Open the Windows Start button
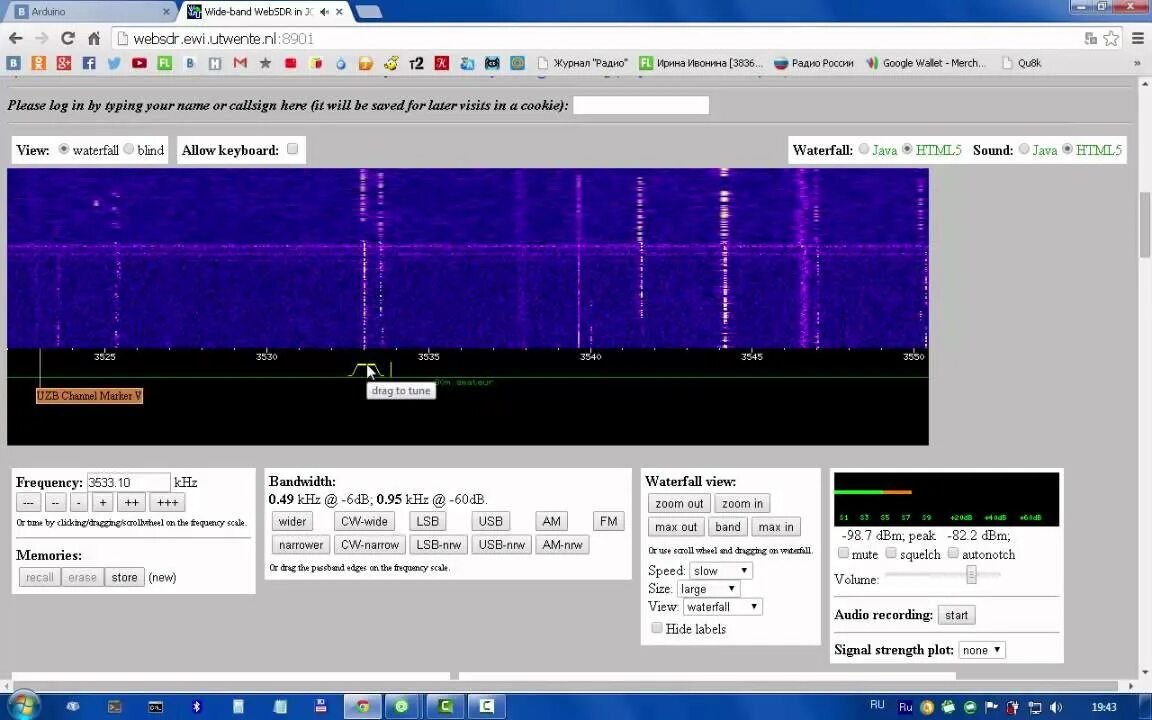1152x720 pixels. 23,706
